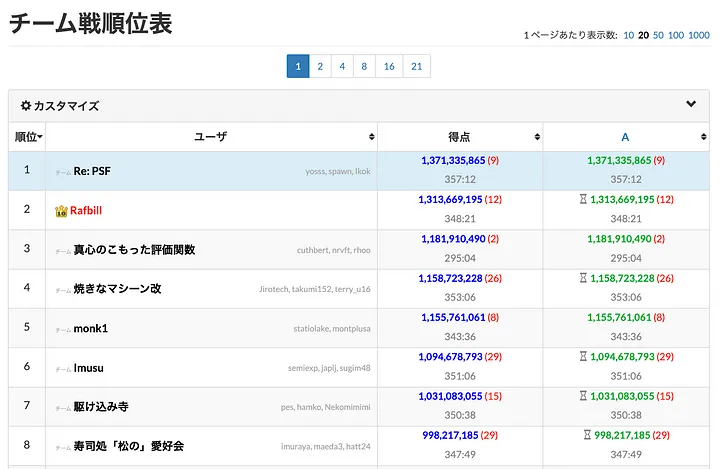Click the team name 焼きなマシーン改
720x469 pixels.
(x=117, y=289)
